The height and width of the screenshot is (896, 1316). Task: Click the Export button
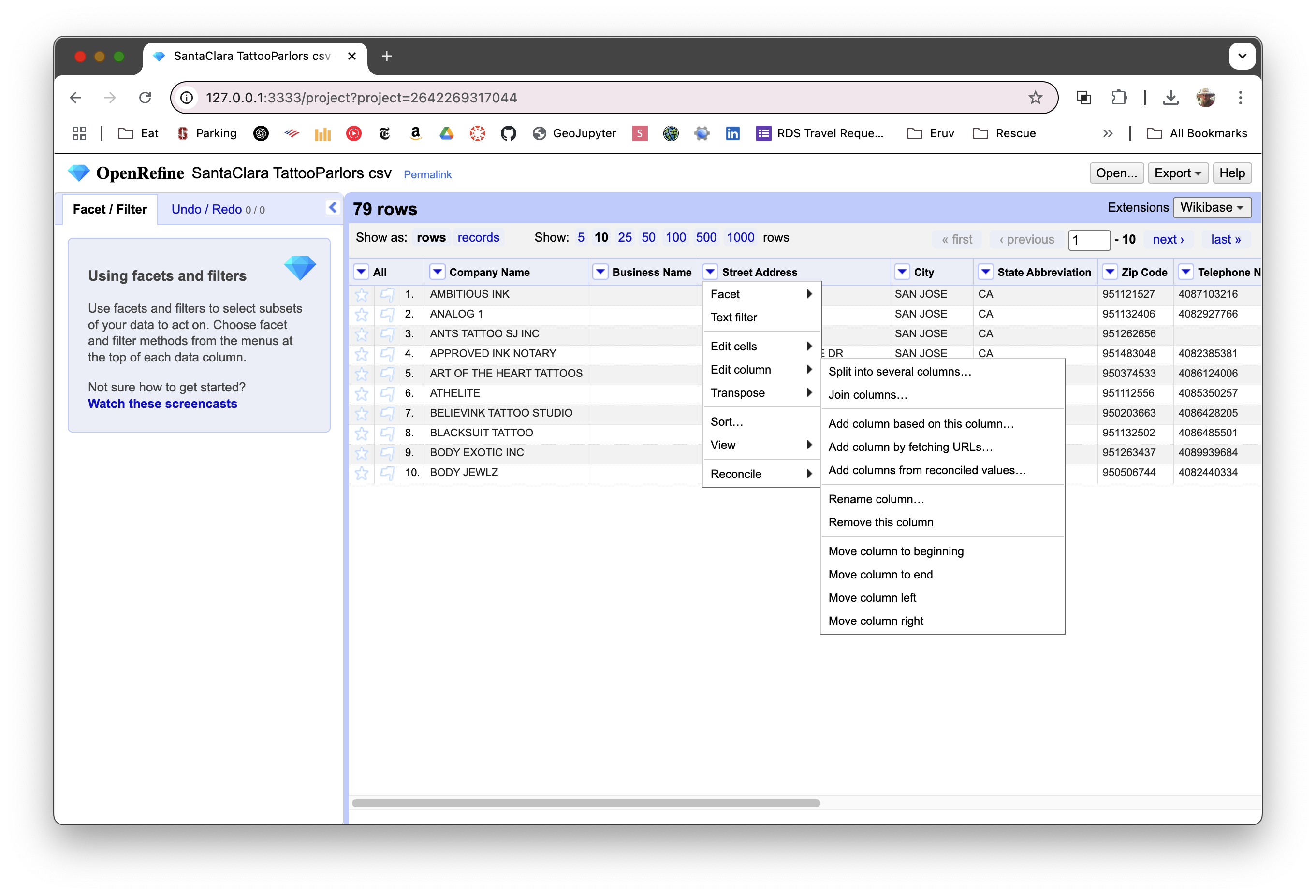[x=1177, y=173]
